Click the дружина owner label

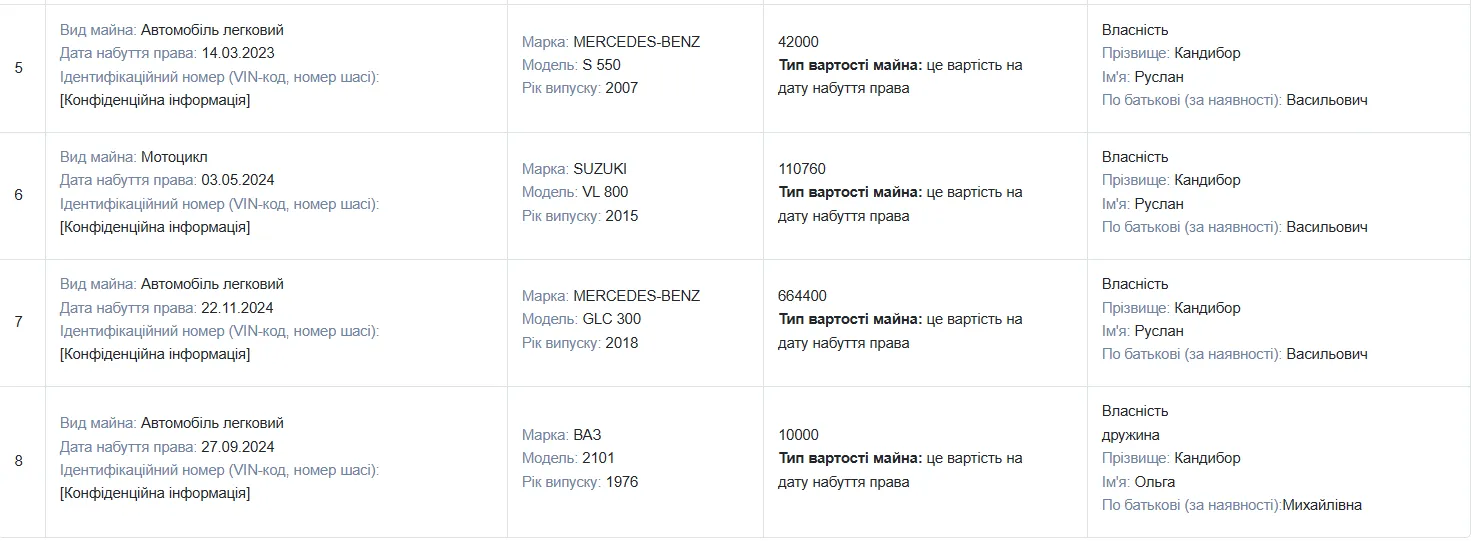(1130, 435)
